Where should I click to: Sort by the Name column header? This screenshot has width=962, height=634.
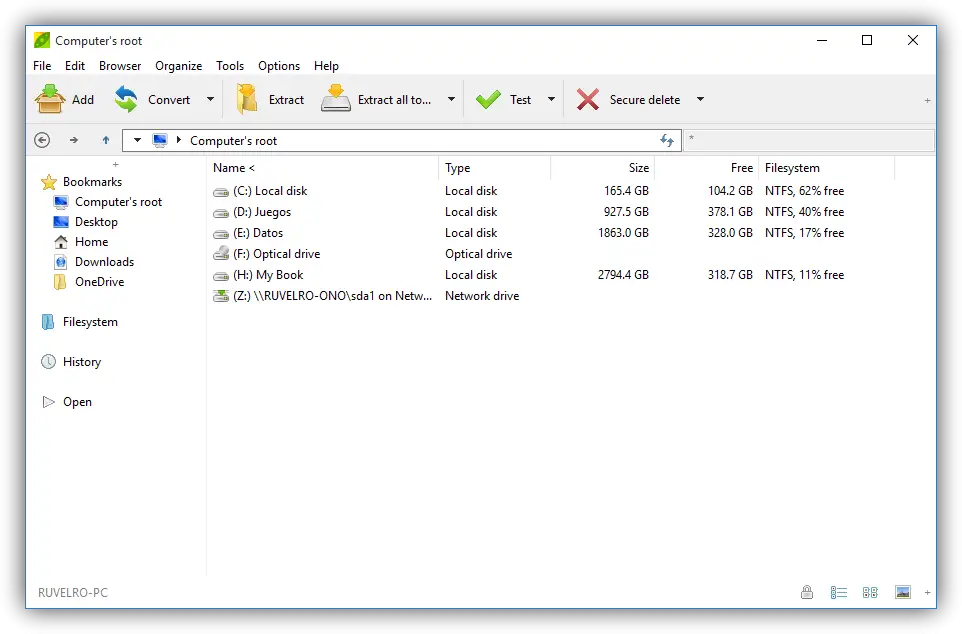tap(323, 168)
